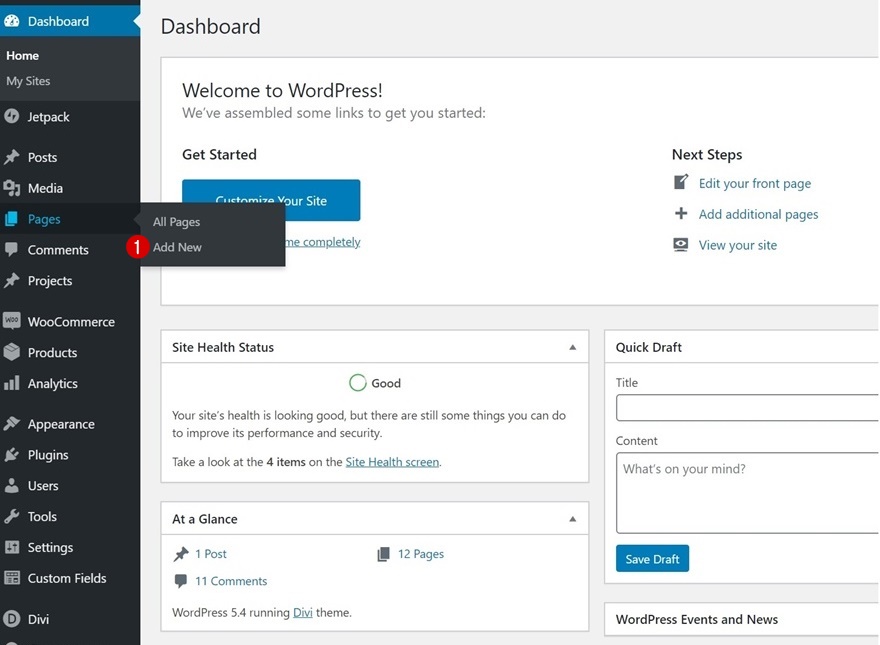The height and width of the screenshot is (645, 880).
Task: Open Divi via its circular icon
Action: [x=12, y=619]
